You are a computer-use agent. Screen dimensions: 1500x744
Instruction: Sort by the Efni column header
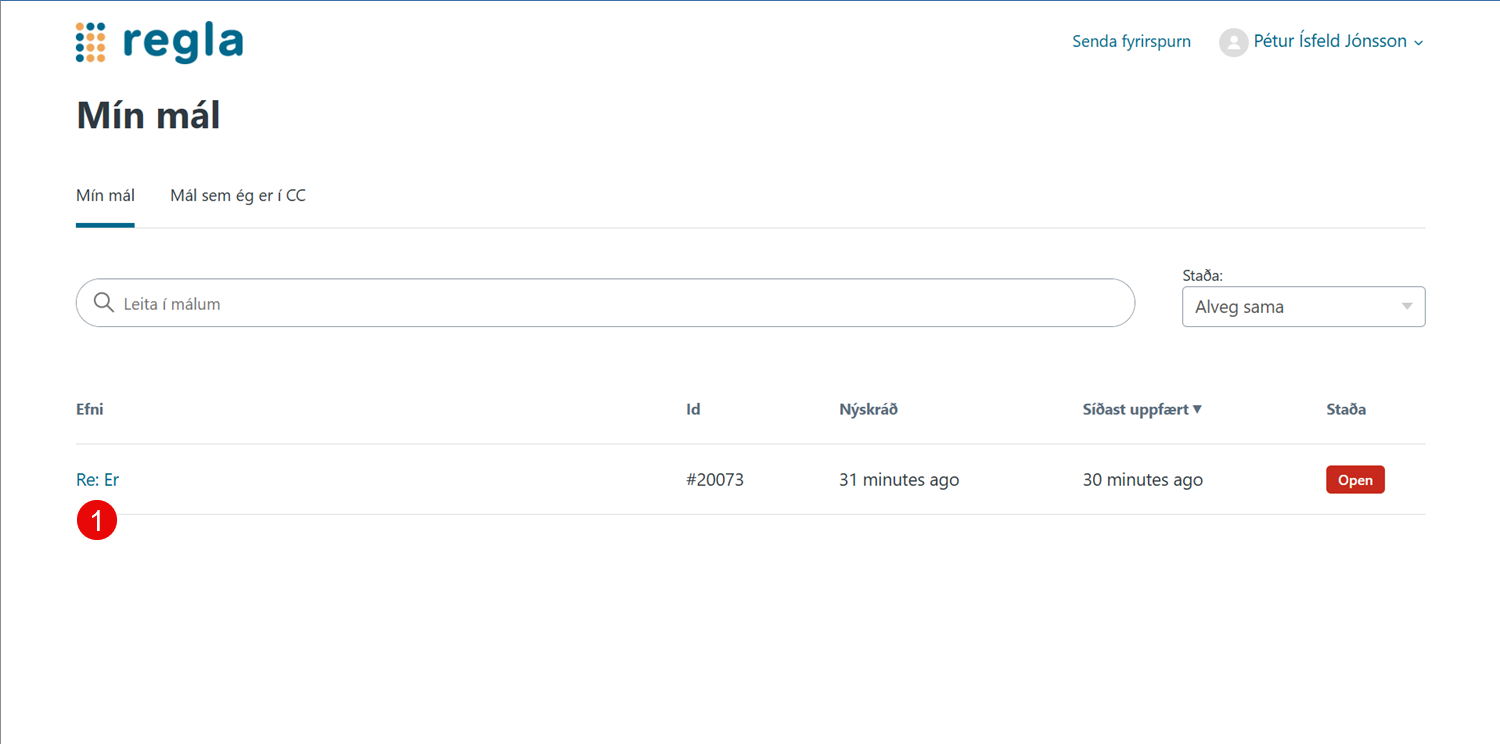(90, 409)
